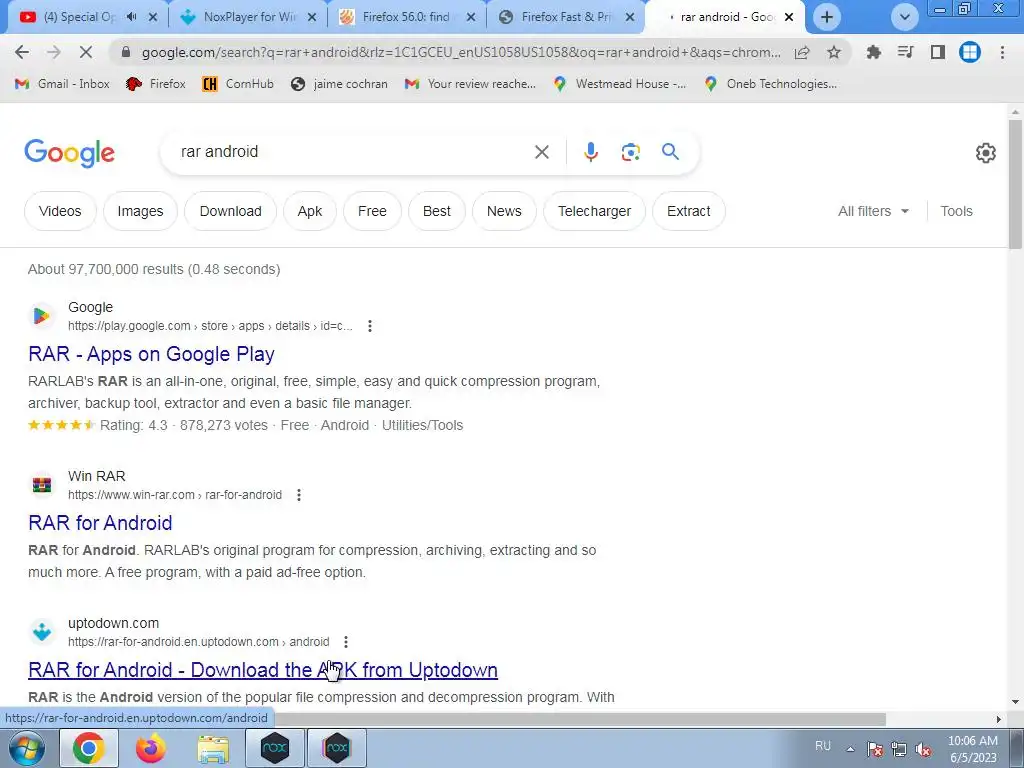The image size is (1024, 768).
Task: Open Chrome from the taskbar
Action: [x=89, y=748]
